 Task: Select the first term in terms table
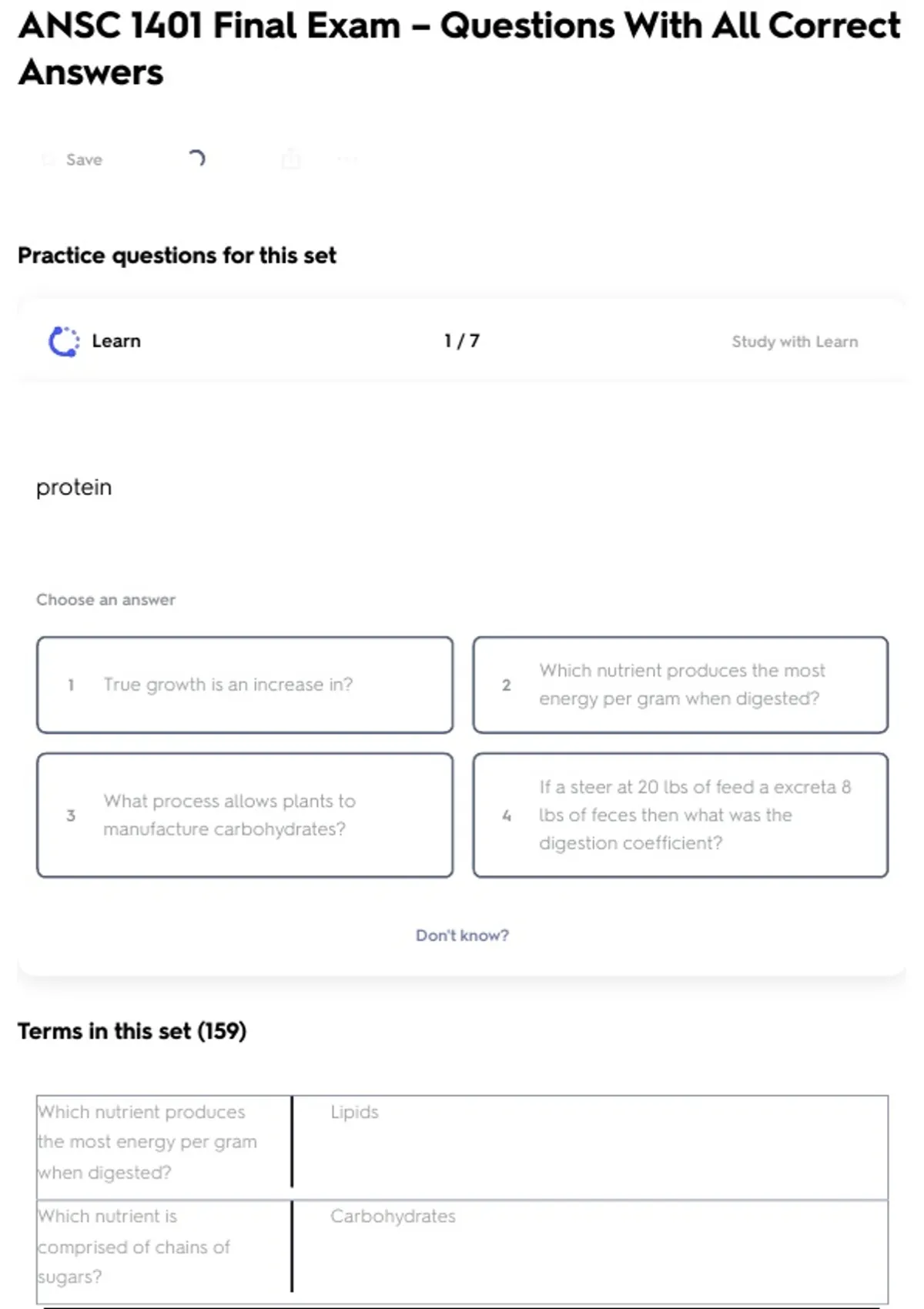(x=146, y=1142)
